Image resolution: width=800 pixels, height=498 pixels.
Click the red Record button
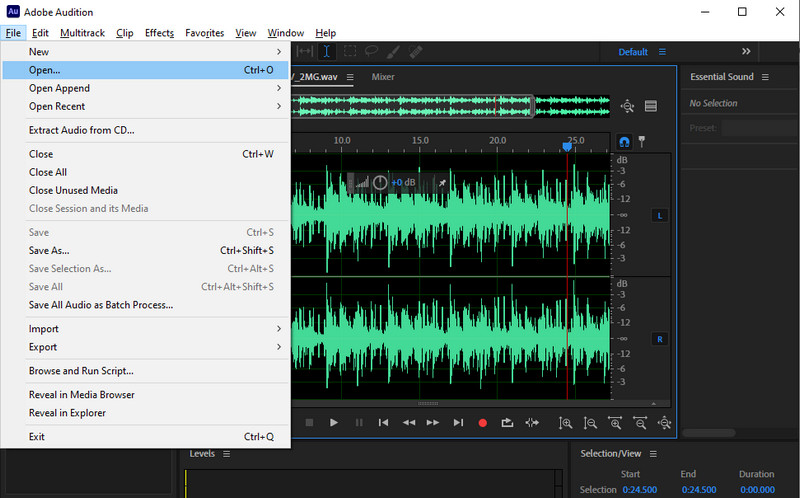pos(482,423)
